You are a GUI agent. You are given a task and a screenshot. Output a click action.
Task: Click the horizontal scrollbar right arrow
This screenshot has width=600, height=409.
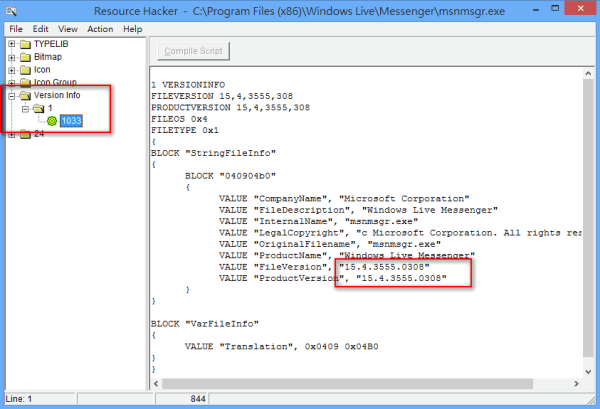pos(576,383)
